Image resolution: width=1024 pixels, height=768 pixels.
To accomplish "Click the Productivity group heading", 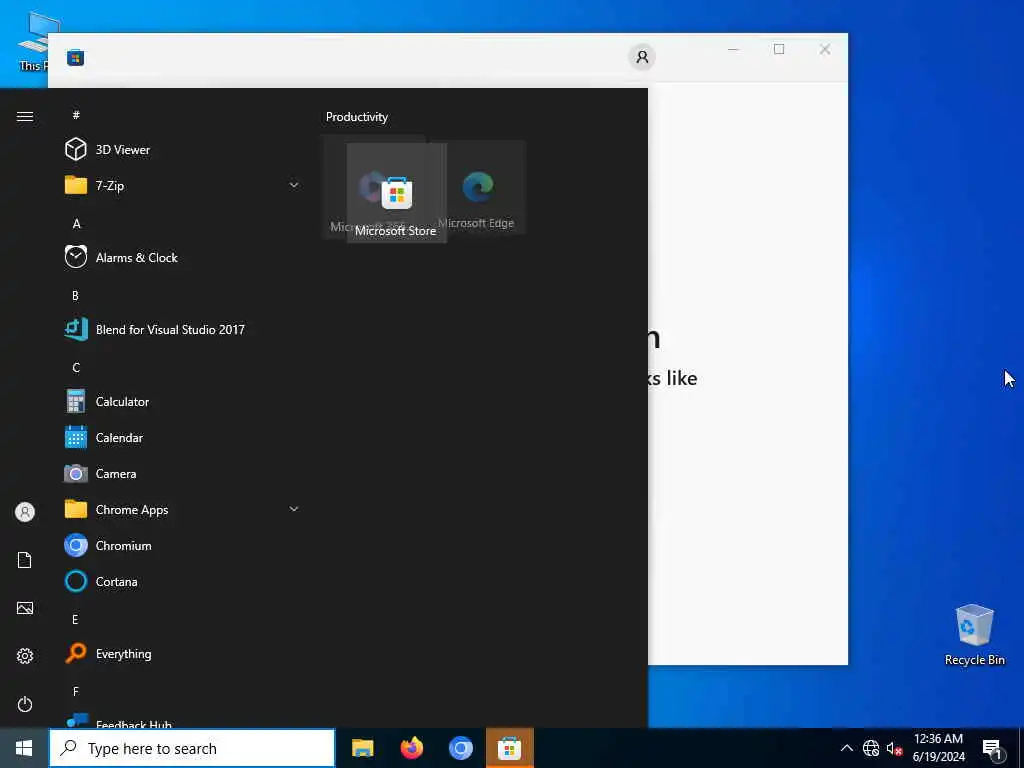I will 357,117.
